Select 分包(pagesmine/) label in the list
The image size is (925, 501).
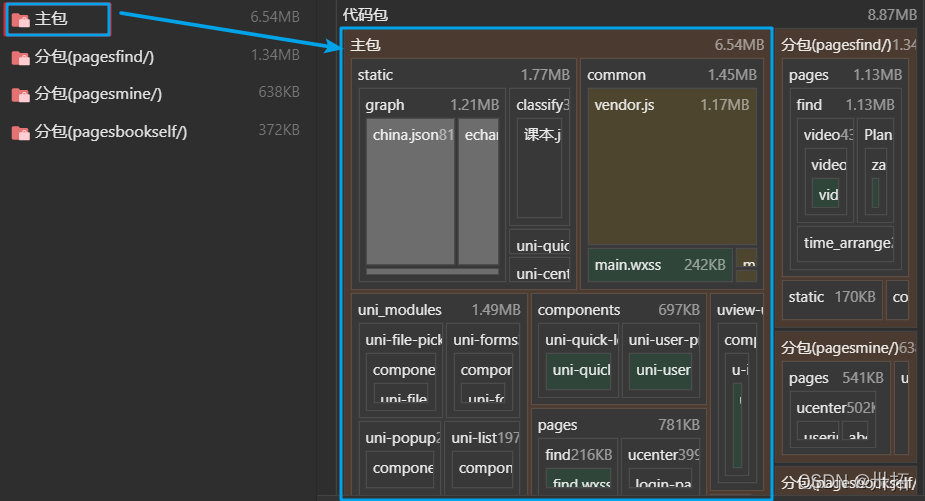[98, 94]
